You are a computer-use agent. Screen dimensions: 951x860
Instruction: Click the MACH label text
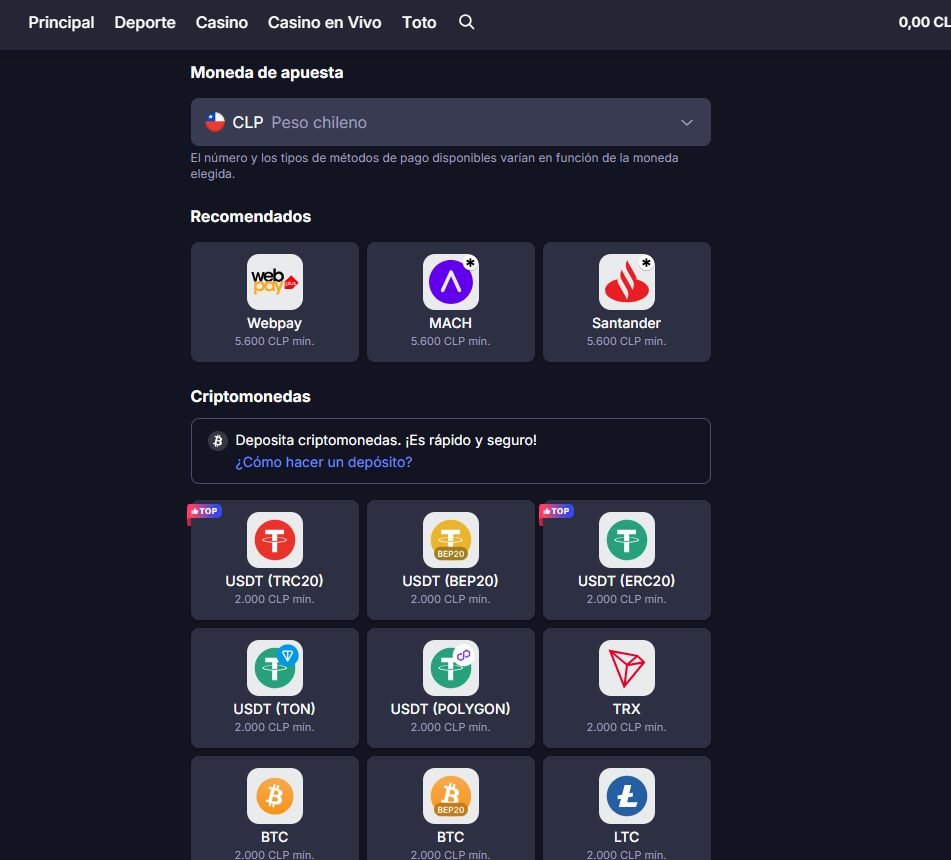pos(450,323)
